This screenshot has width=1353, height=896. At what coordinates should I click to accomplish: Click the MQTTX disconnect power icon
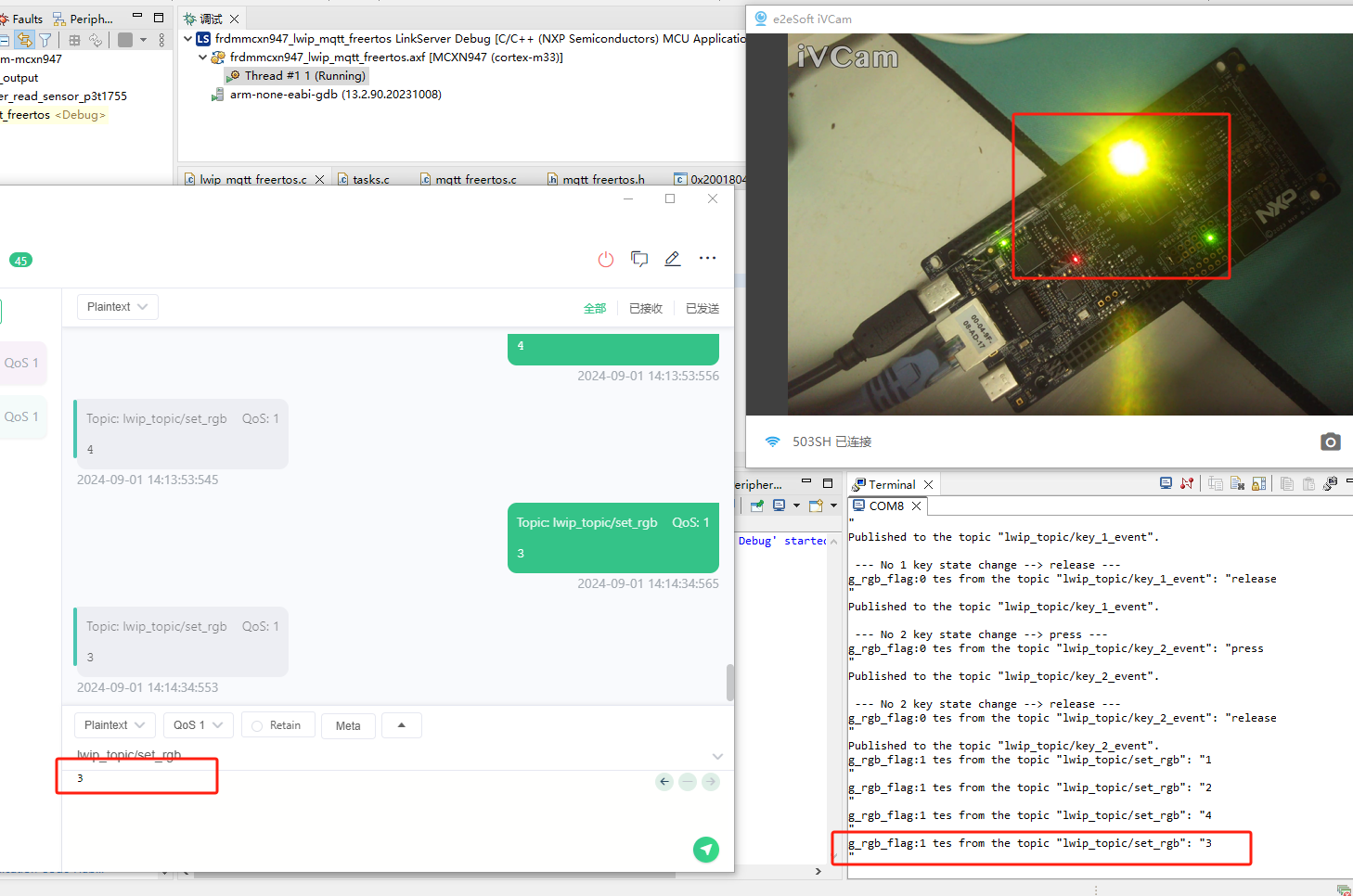click(606, 260)
